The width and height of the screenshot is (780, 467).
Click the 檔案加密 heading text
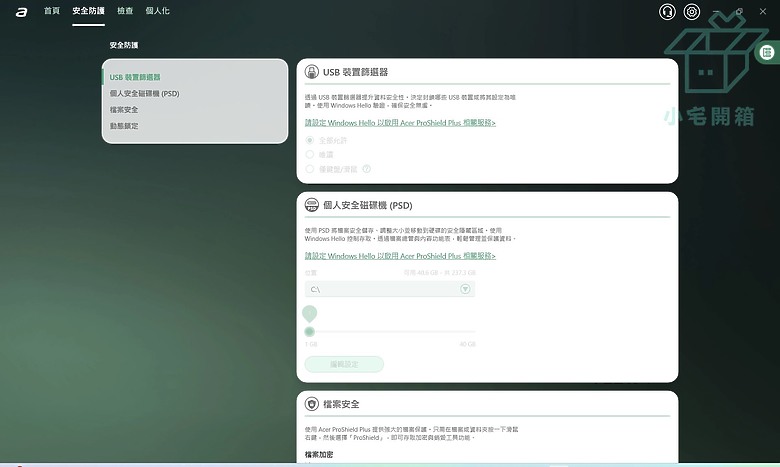319,455
